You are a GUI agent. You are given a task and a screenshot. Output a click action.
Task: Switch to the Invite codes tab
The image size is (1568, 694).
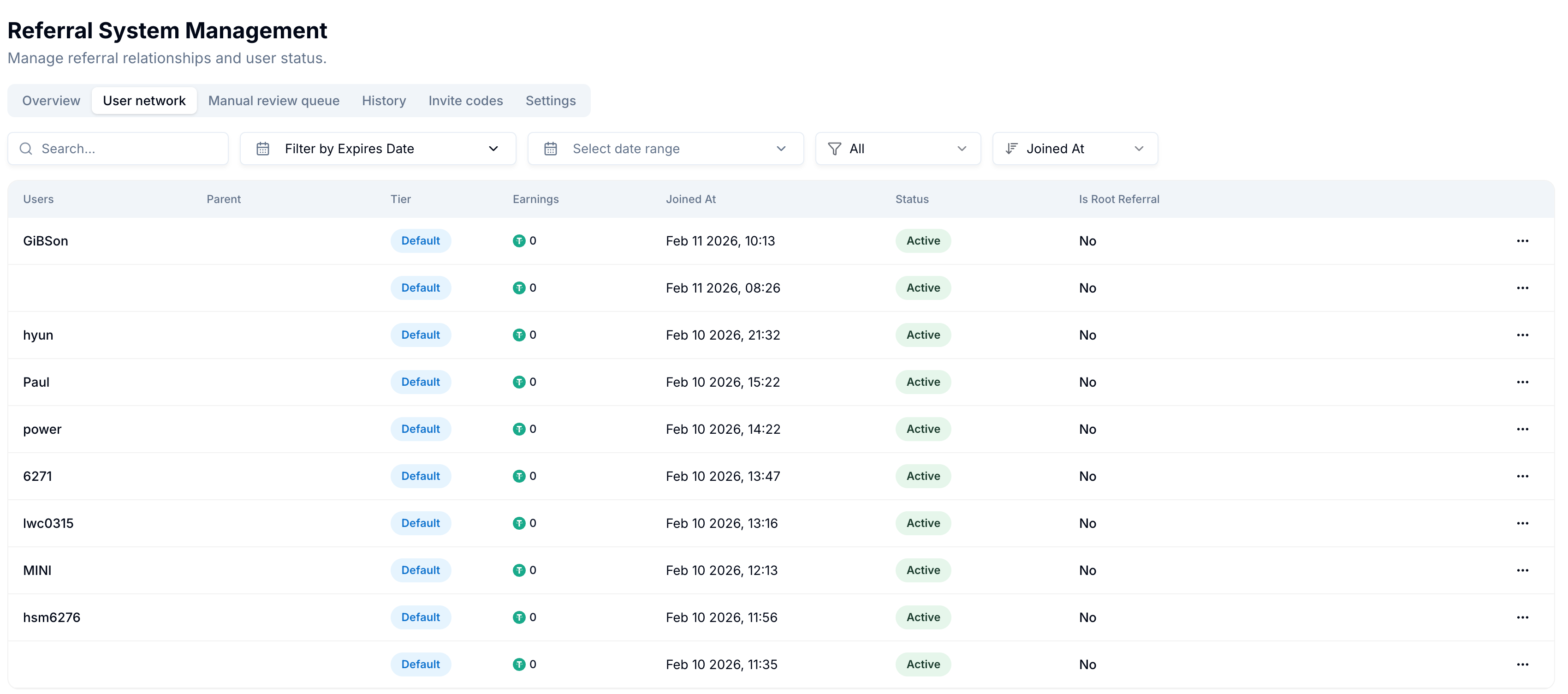(465, 101)
